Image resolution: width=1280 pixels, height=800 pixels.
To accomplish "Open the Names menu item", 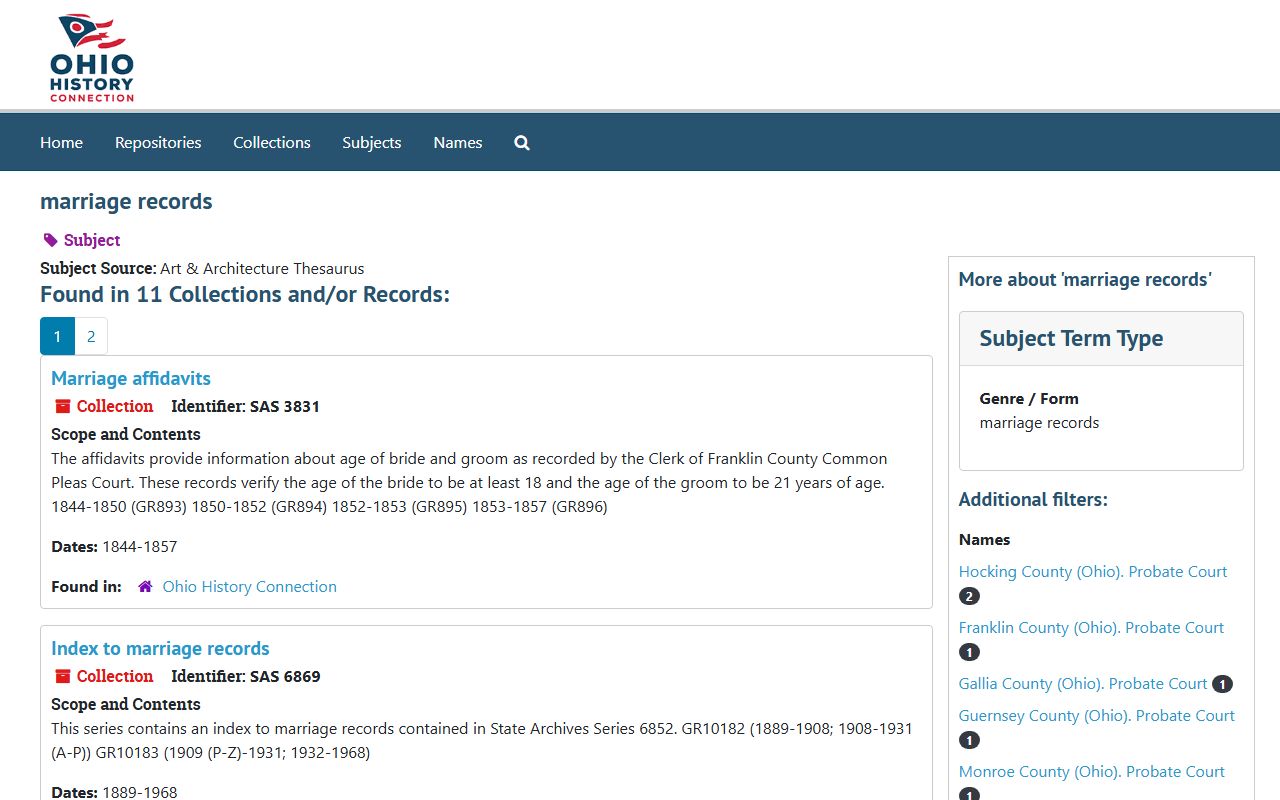I will tap(458, 143).
